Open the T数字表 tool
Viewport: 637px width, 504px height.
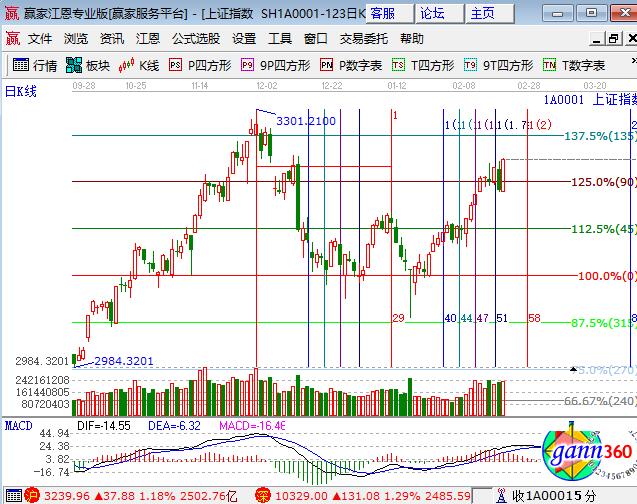(x=574, y=65)
